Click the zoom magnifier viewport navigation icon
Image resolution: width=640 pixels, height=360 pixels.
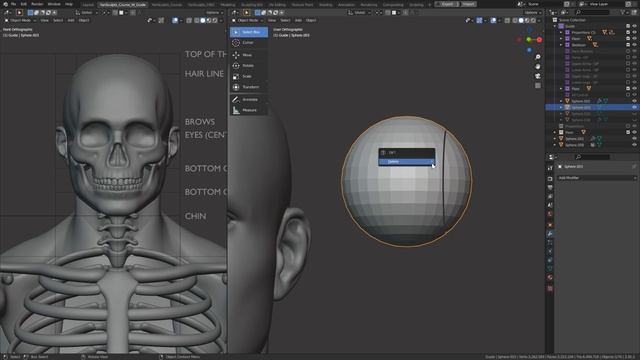click(538, 57)
